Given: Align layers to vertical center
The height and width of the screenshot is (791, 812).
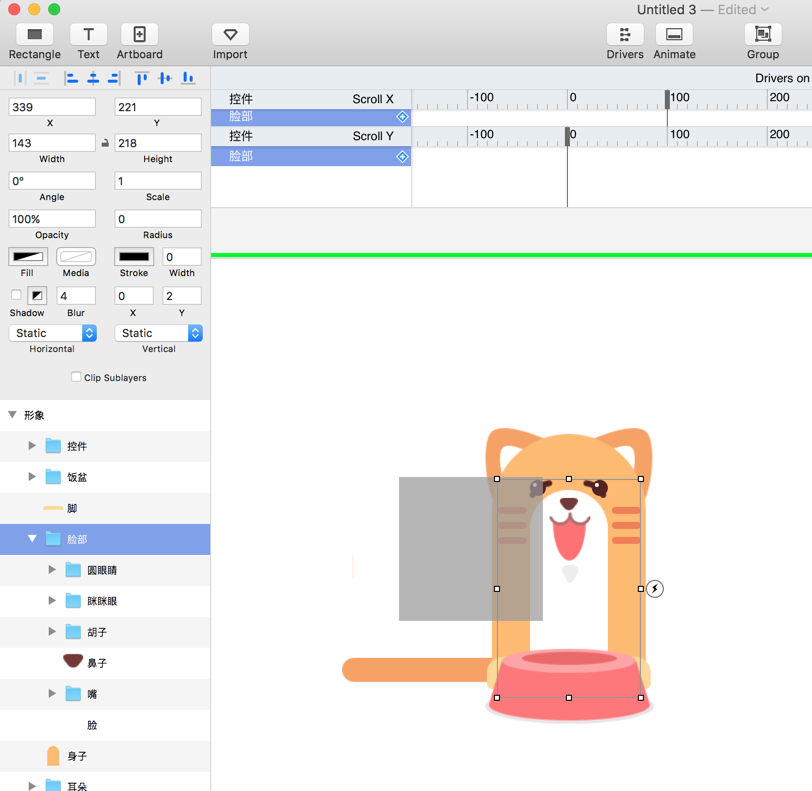Looking at the screenshot, I should 165,78.
